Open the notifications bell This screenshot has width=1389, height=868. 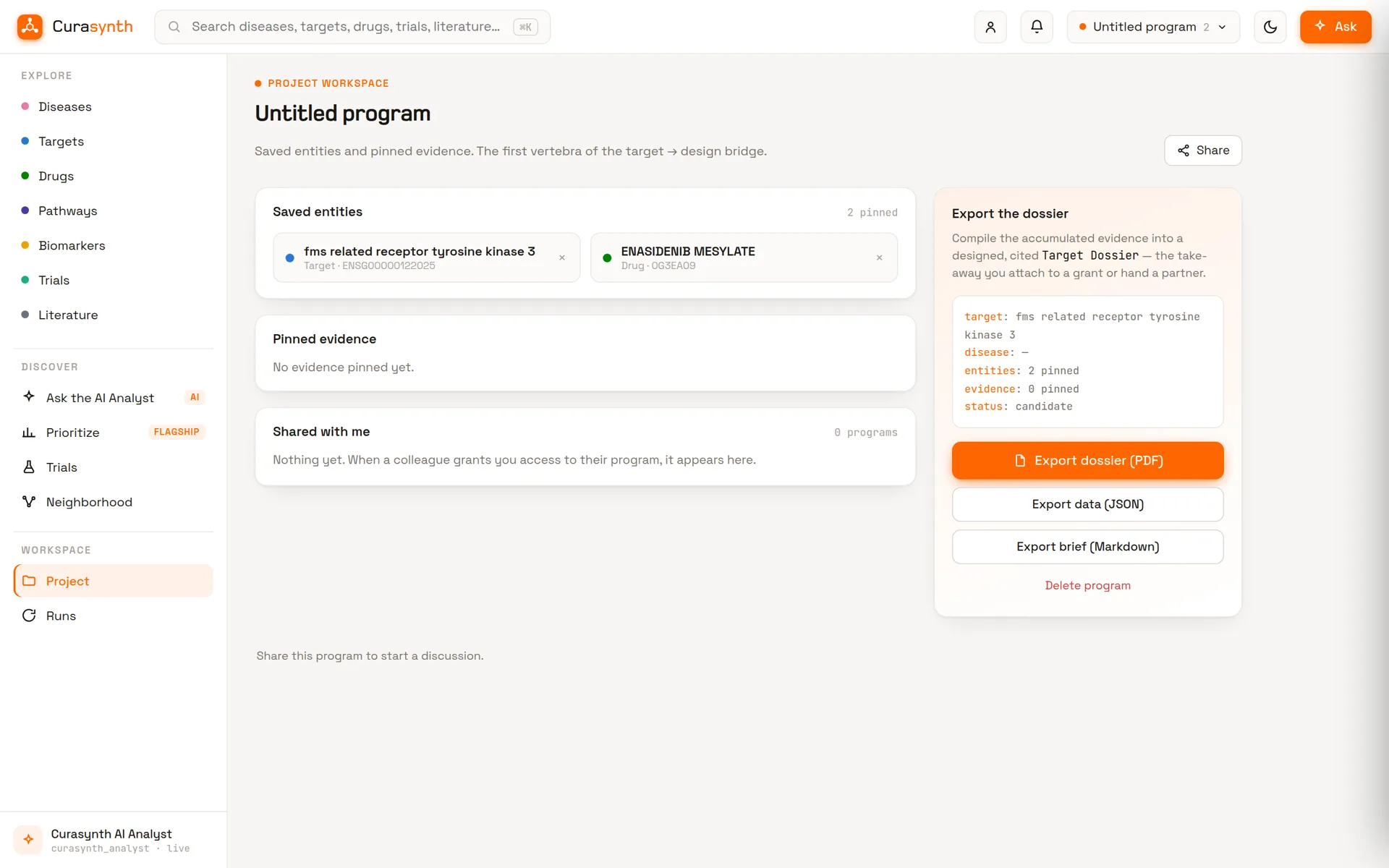(1037, 27)
